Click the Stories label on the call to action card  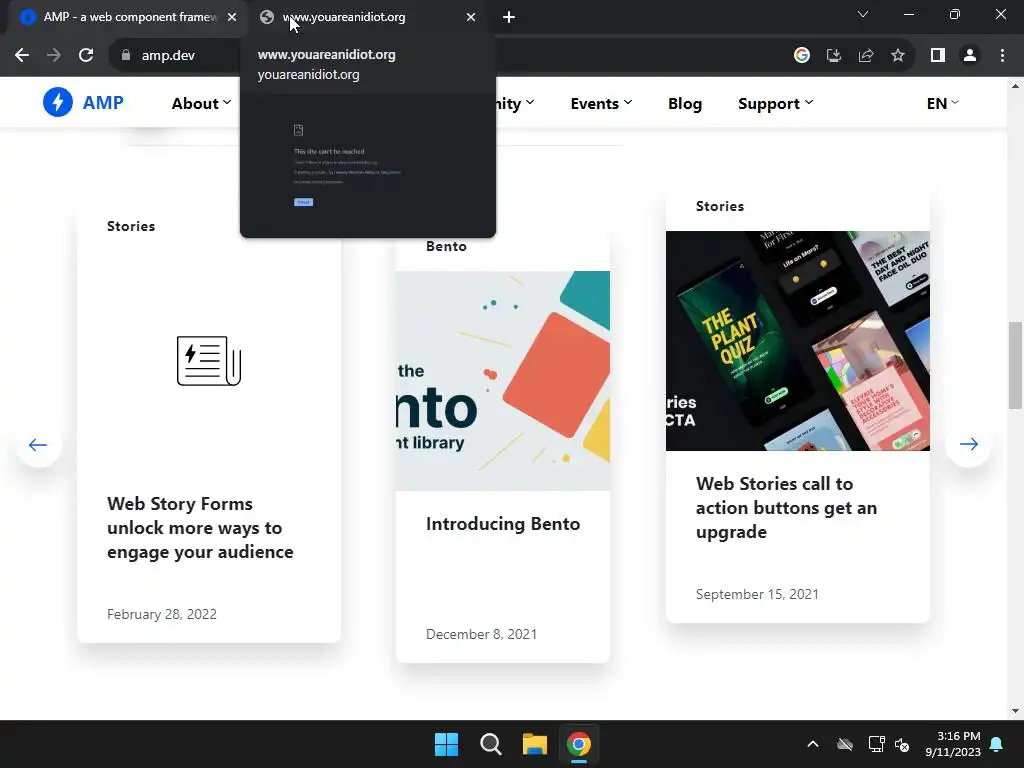[720, 206]
